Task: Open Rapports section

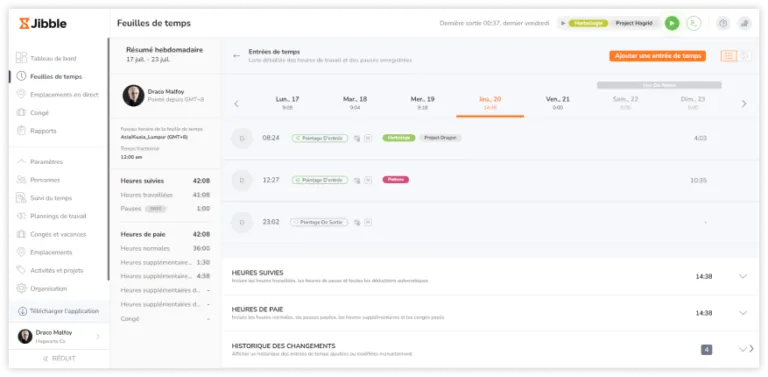Action: [x=36, y=131]
